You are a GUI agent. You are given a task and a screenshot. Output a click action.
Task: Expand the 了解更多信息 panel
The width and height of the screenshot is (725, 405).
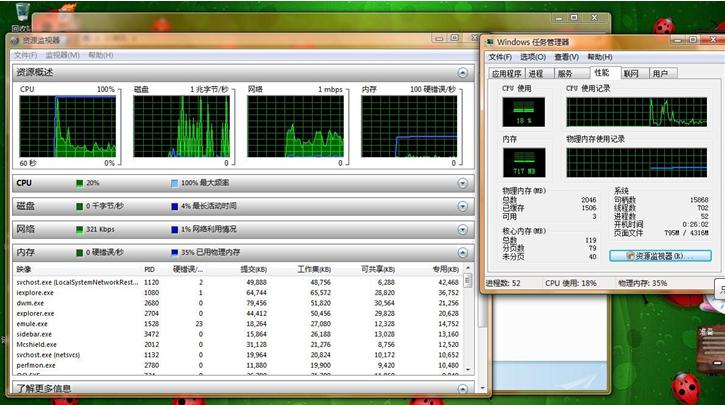tap(462, 388)
